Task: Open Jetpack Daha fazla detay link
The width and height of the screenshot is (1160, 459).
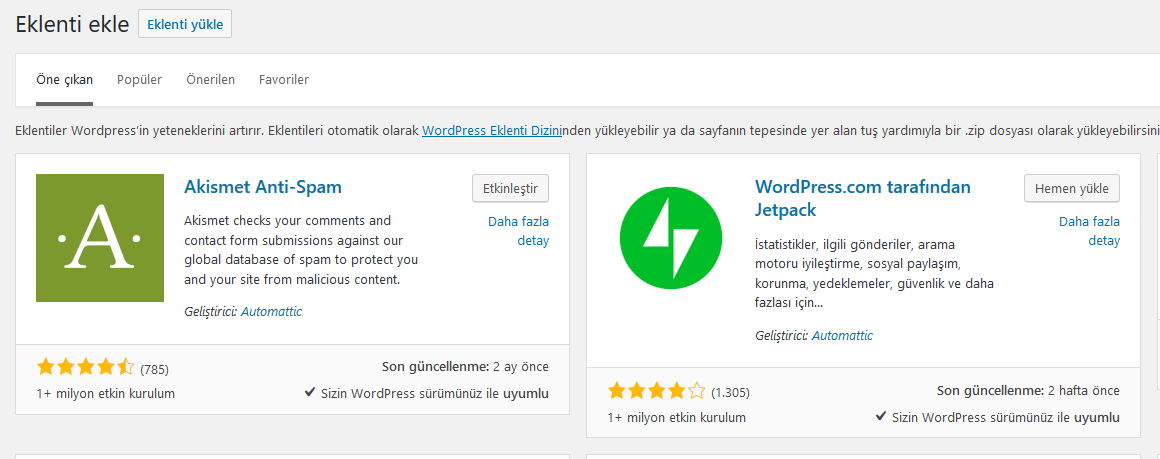Action: coord(1089,231)
